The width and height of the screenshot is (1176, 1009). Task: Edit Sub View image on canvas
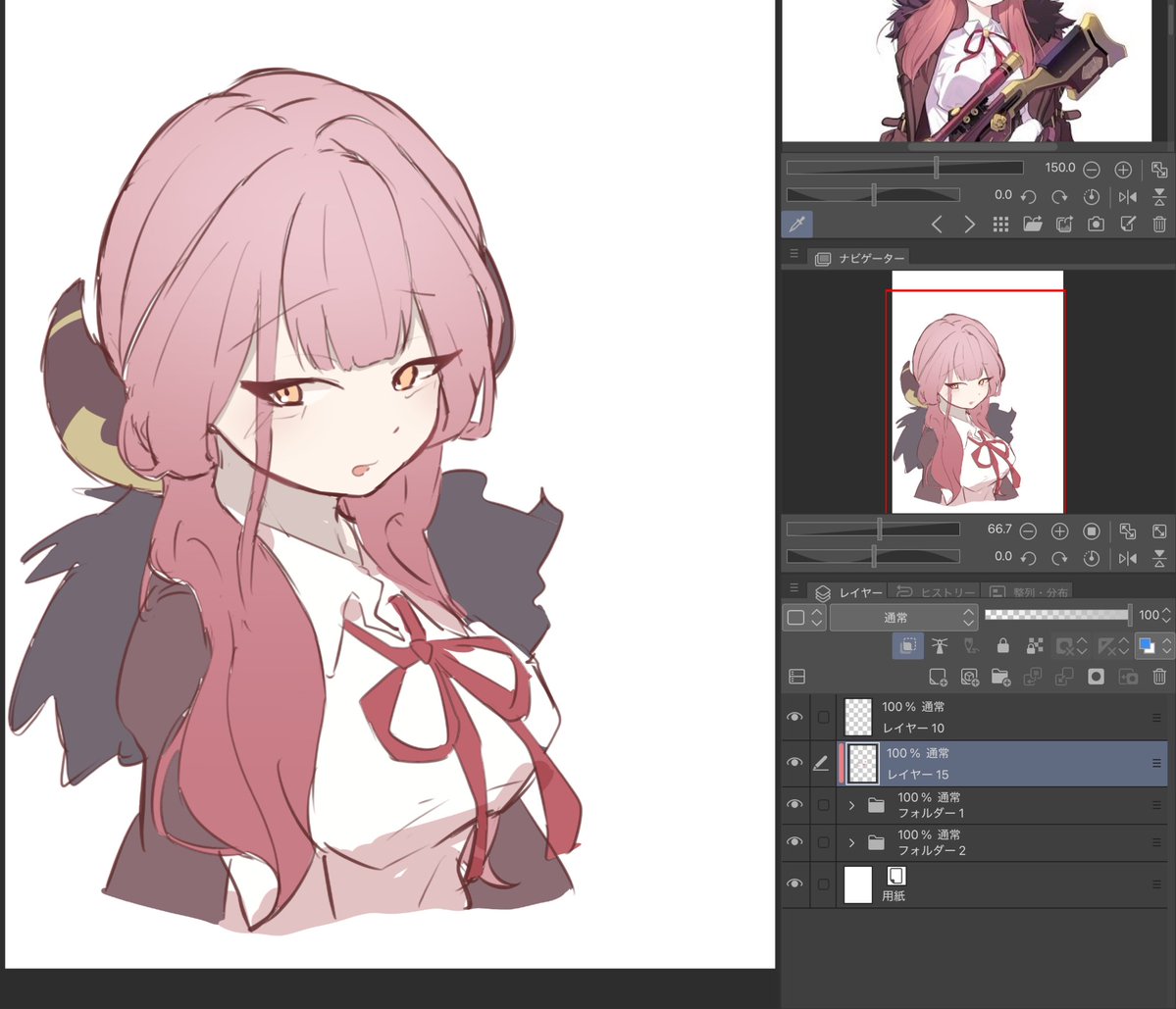tap(1128, 225)
